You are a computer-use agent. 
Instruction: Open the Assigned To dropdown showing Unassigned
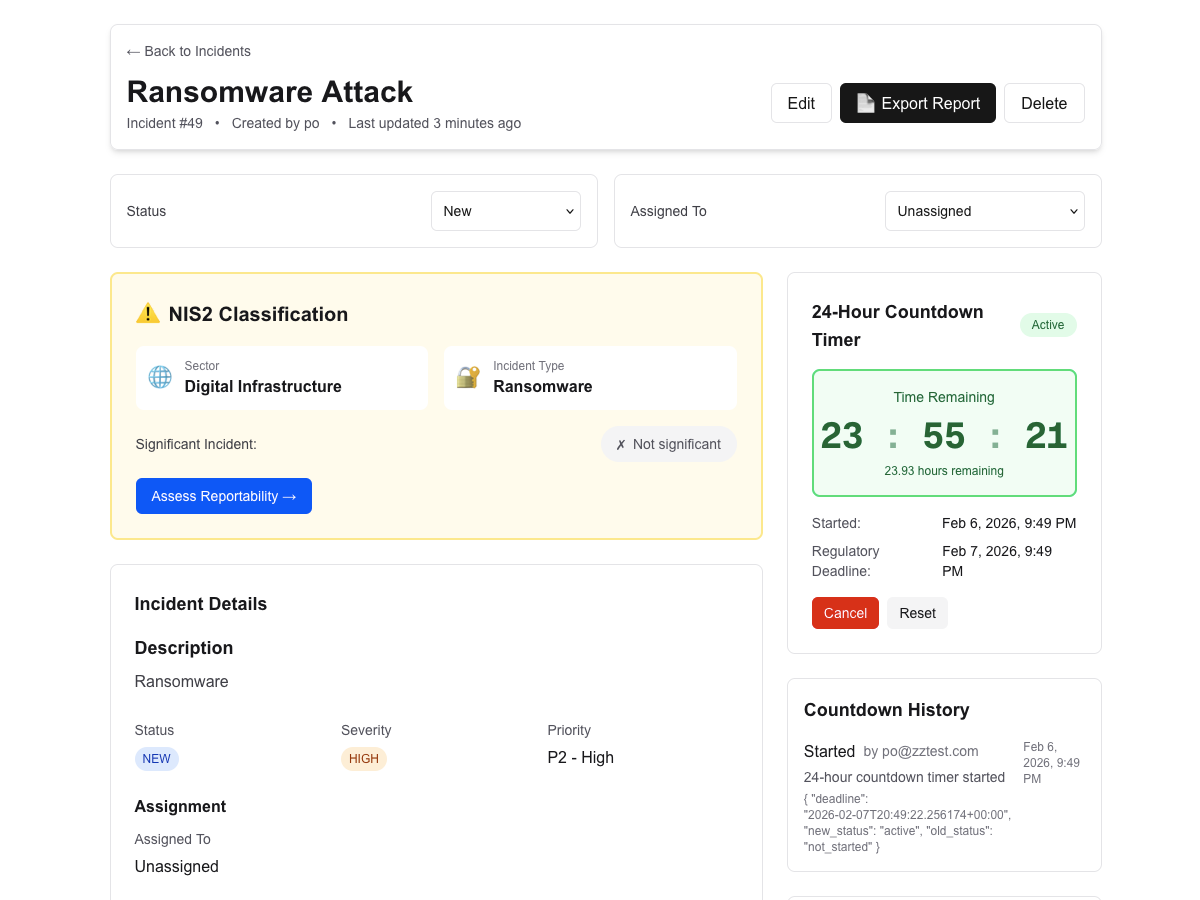coord(984,211)
